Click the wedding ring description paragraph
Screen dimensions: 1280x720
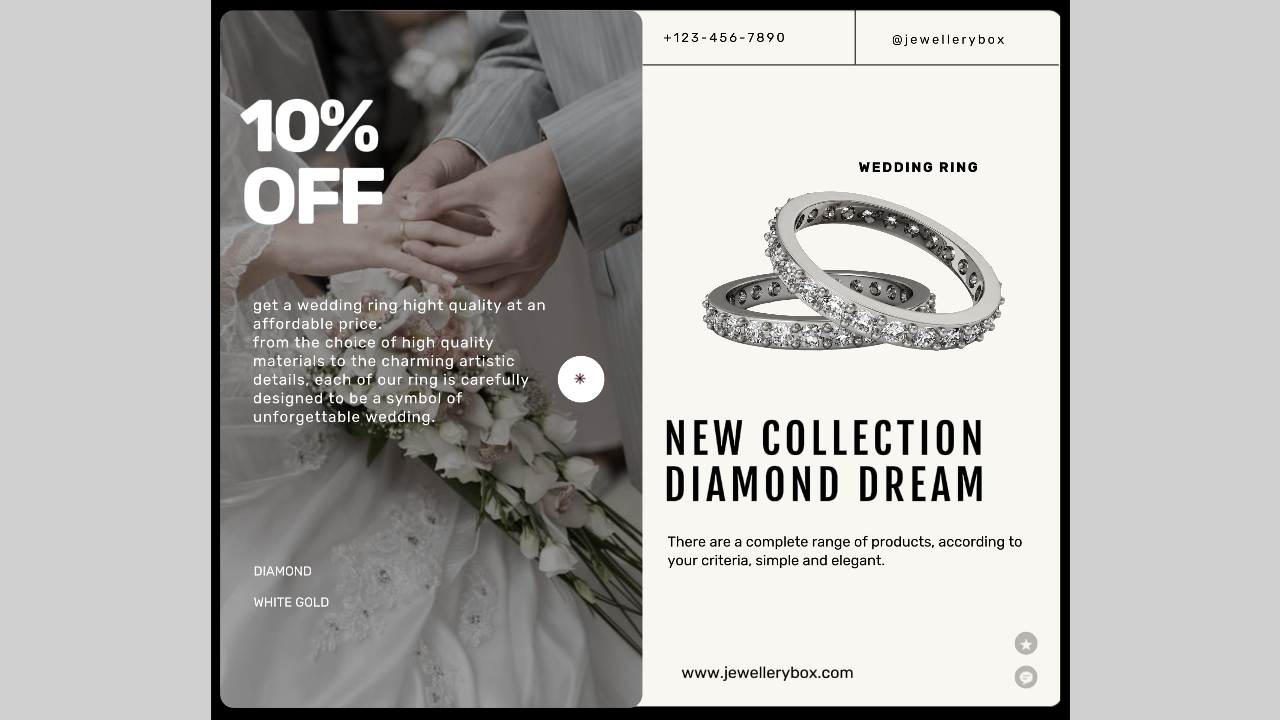399,361
